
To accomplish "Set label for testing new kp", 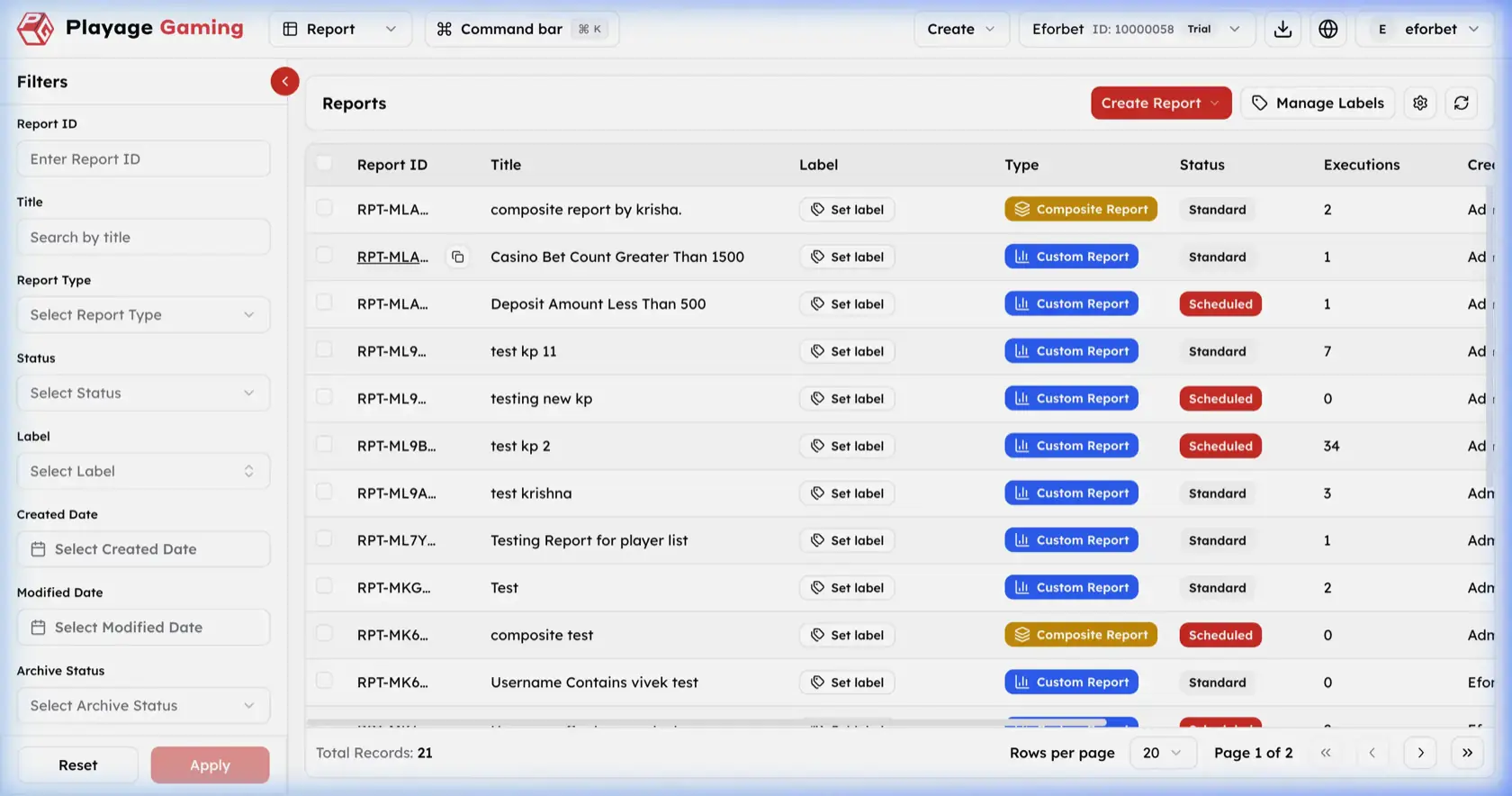I will (x=847, y=398).
